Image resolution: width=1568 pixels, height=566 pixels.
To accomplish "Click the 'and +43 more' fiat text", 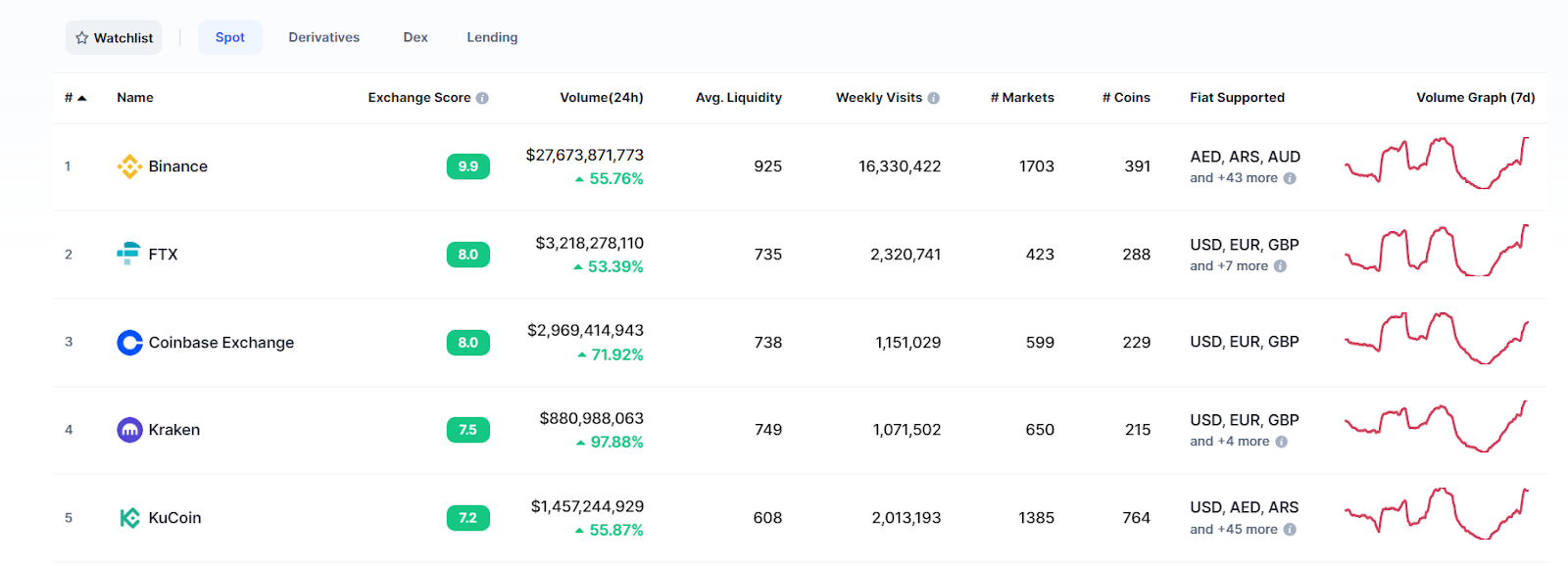I will [1234, 178].
